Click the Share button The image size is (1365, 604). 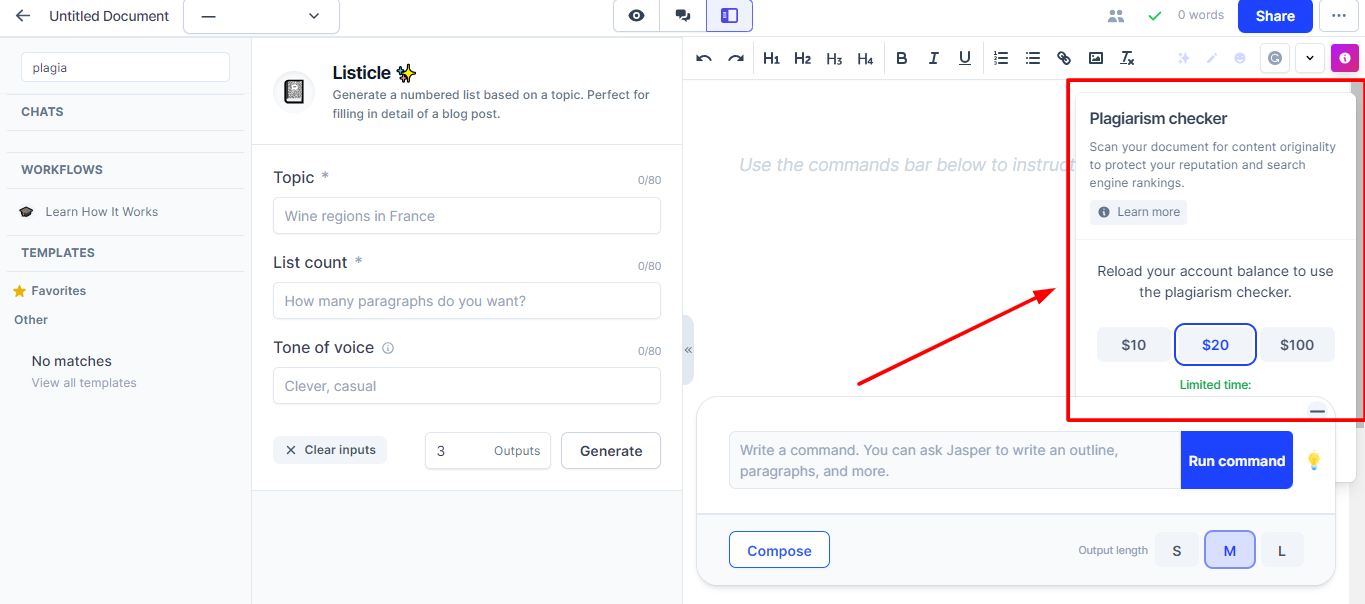(1275, 16)
